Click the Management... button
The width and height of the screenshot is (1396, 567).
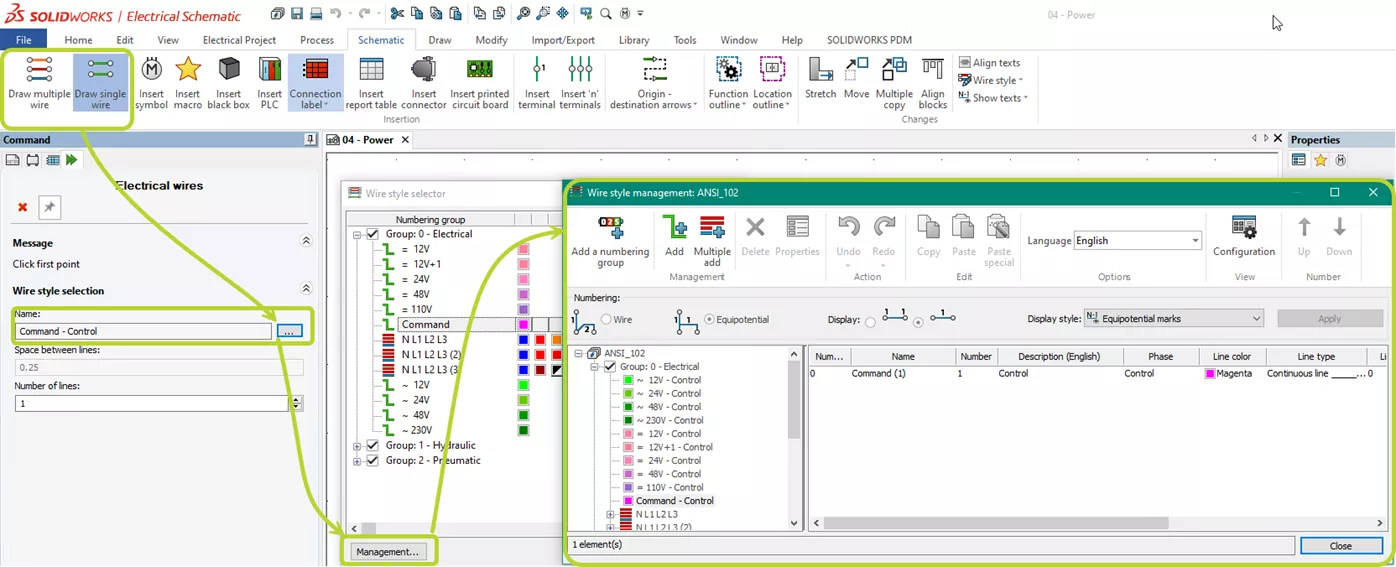click(x=387, y=552)
